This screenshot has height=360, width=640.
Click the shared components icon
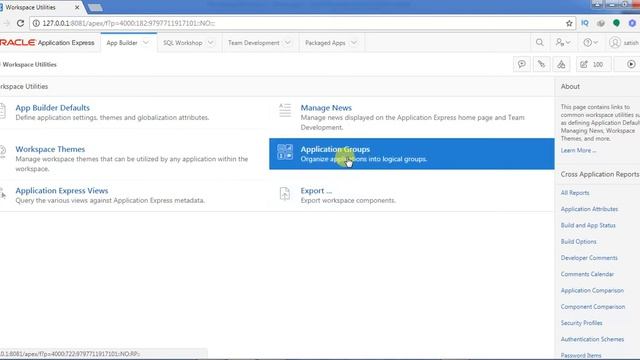point(561,64)
